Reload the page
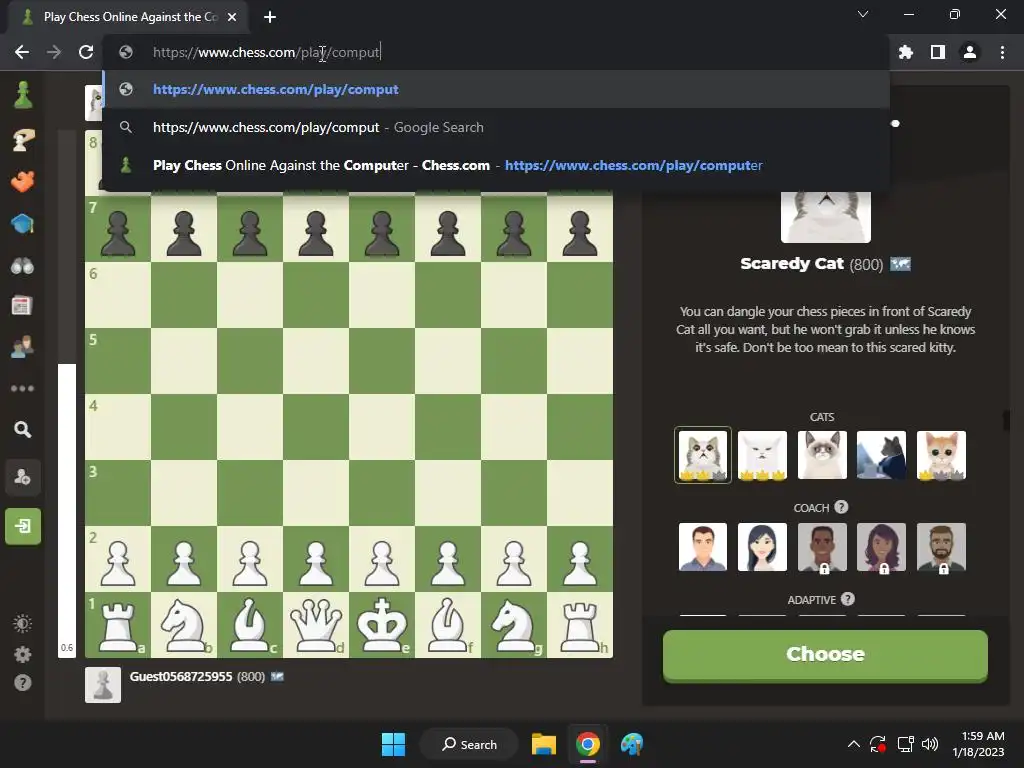The width and height of the screenshot is (1024, 768). click(86, 52)
